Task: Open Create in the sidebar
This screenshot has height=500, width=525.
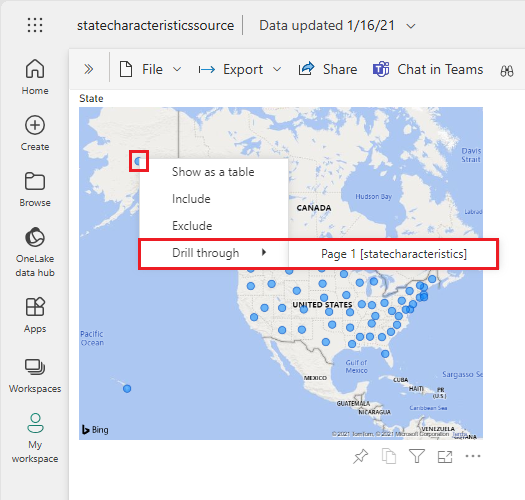Action: click(x=35, y=133)
